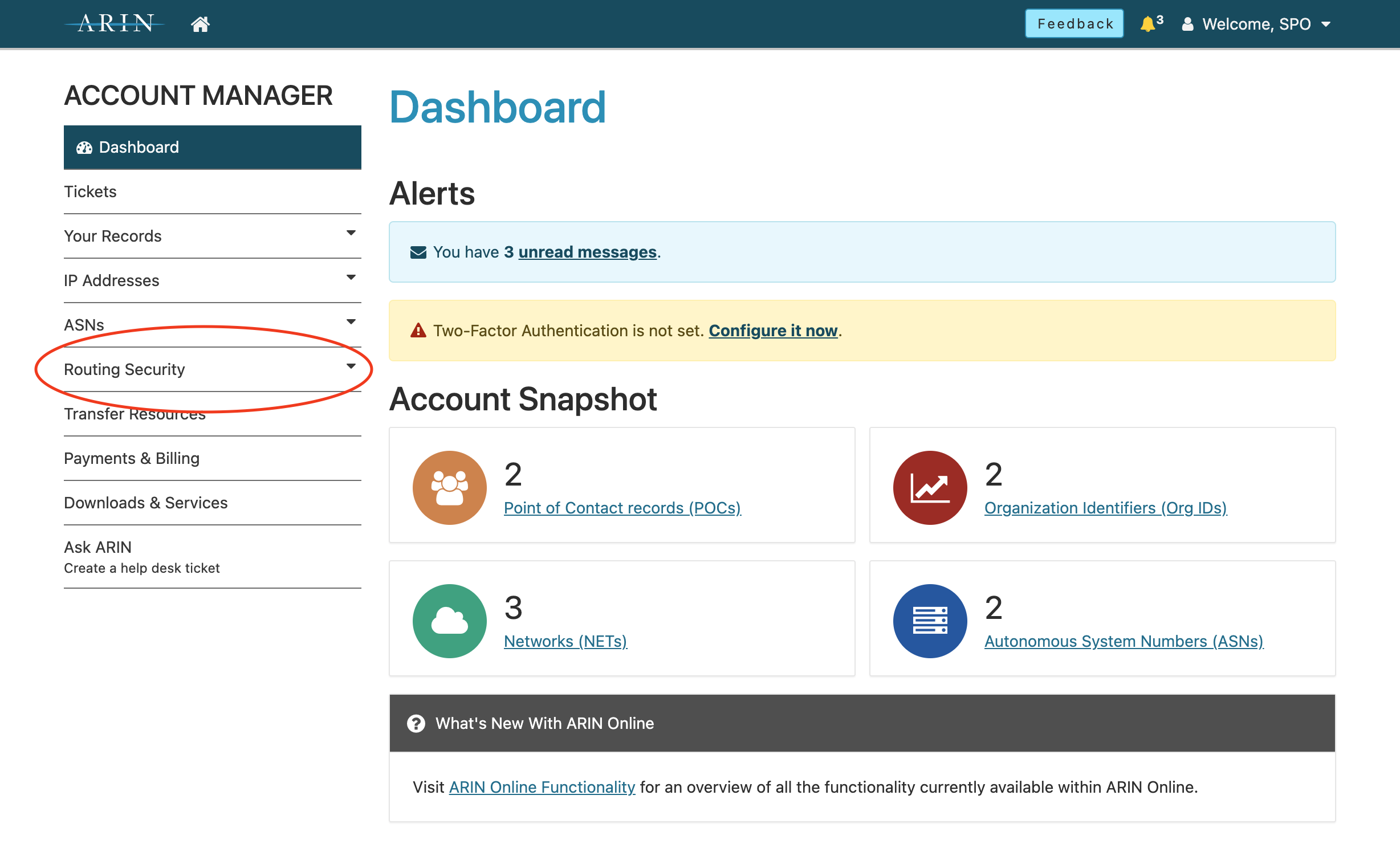The height and width of the screenshot is (848, 1400).
Task: Click the envelope icon in unread messages alert
Action: click(x=418, y=252)
